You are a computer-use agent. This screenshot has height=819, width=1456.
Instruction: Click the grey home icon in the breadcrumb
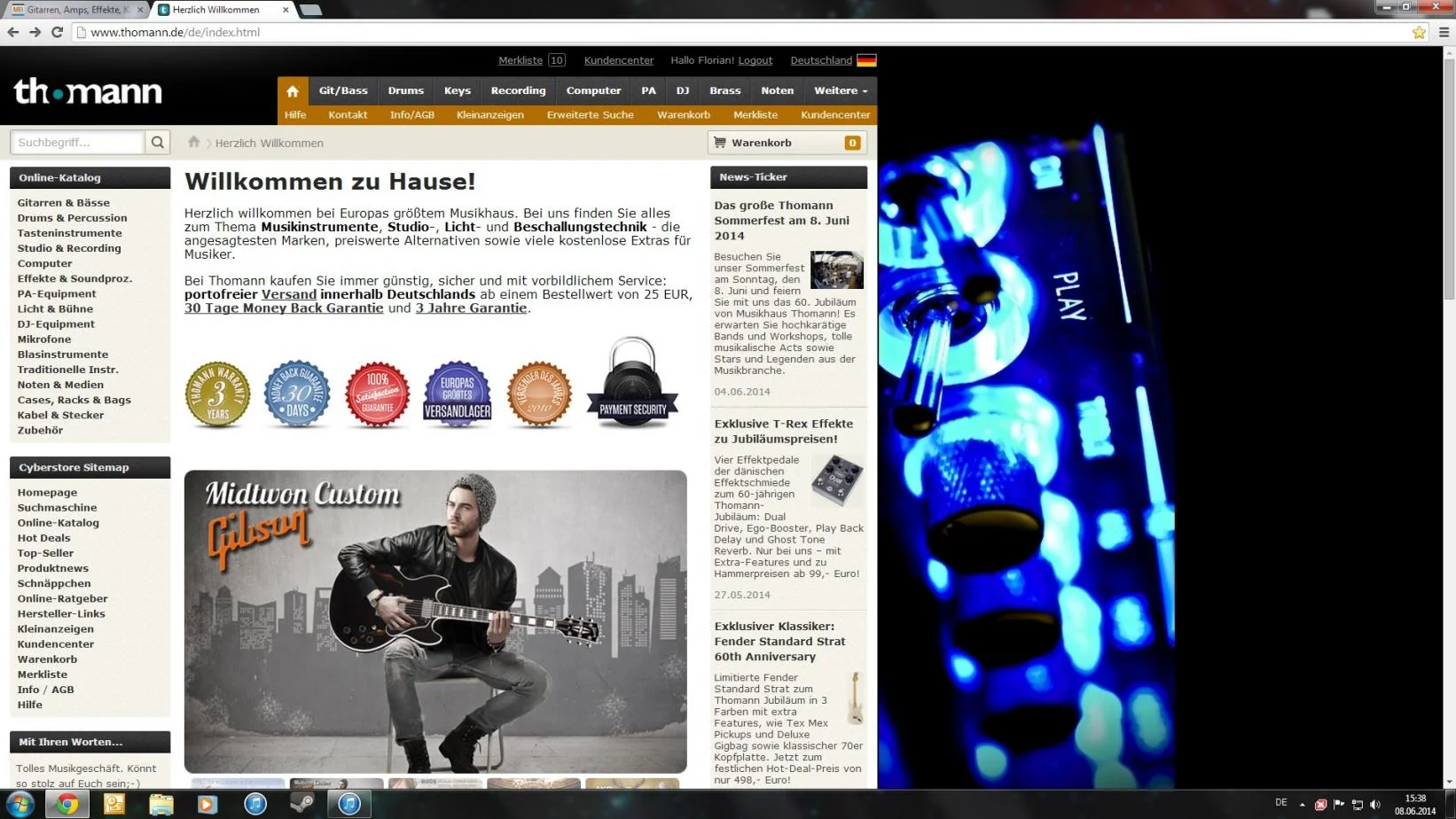pos(194,142)
